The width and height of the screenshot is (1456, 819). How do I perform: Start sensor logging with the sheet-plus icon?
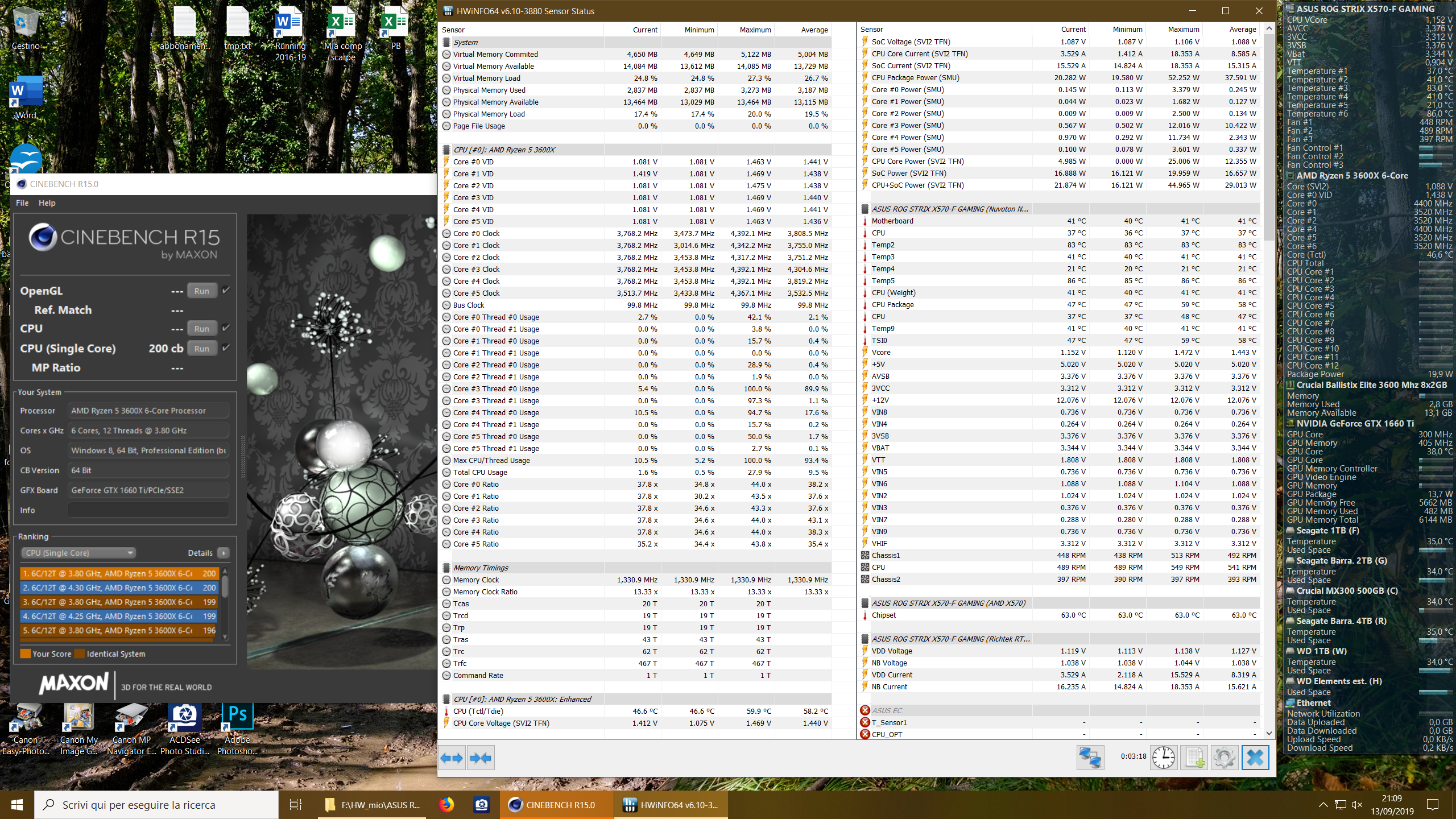[x=1194, y=758]
